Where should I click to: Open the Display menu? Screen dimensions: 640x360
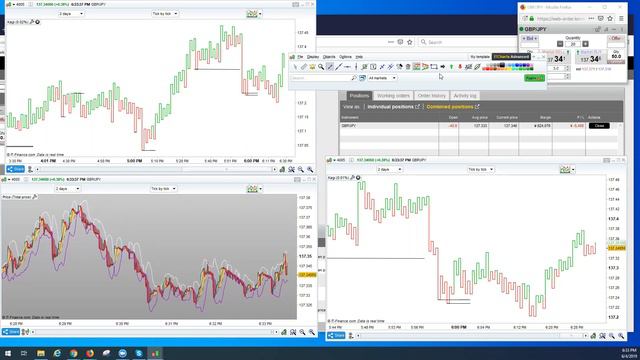coord(313,57)
